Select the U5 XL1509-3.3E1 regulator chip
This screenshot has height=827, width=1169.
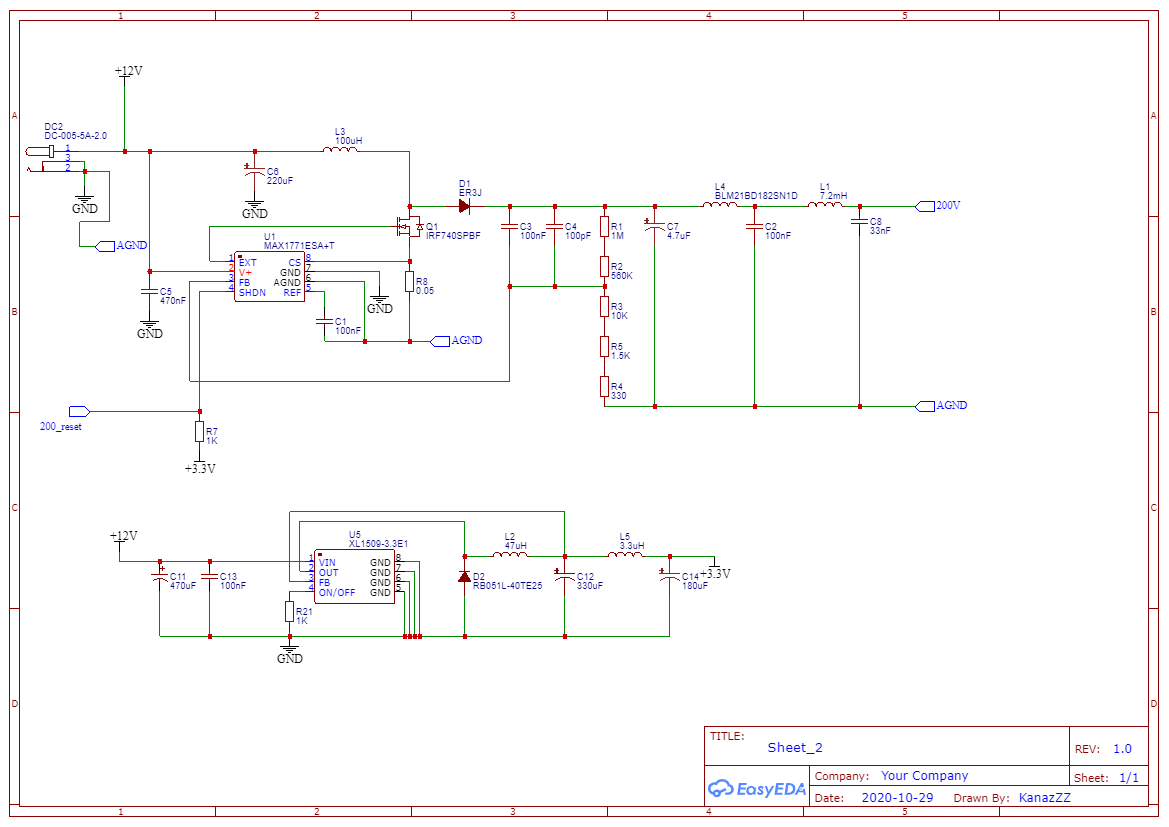click(x=354, y=576)
